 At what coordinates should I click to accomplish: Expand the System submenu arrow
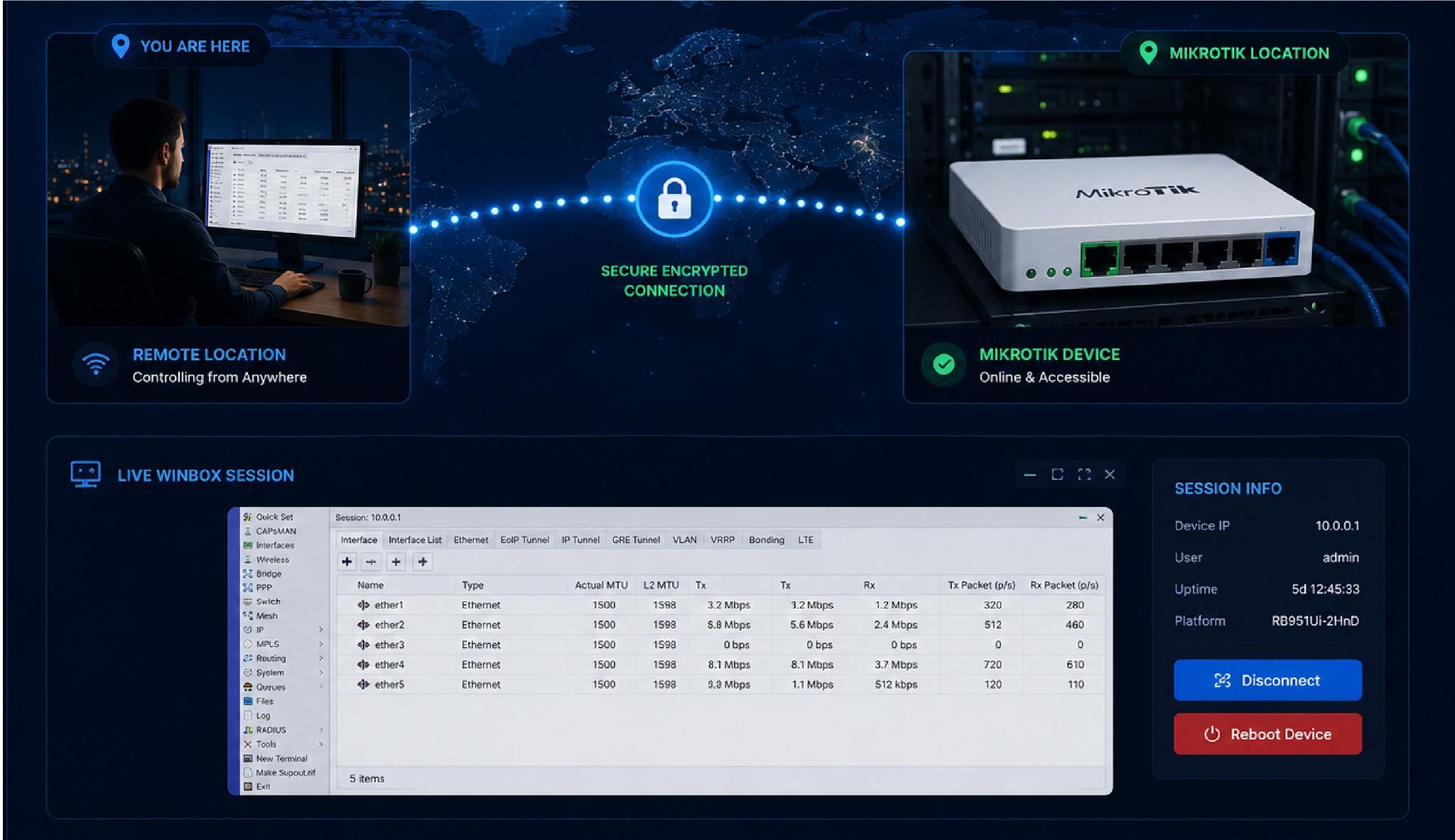(x=320, y=672)
